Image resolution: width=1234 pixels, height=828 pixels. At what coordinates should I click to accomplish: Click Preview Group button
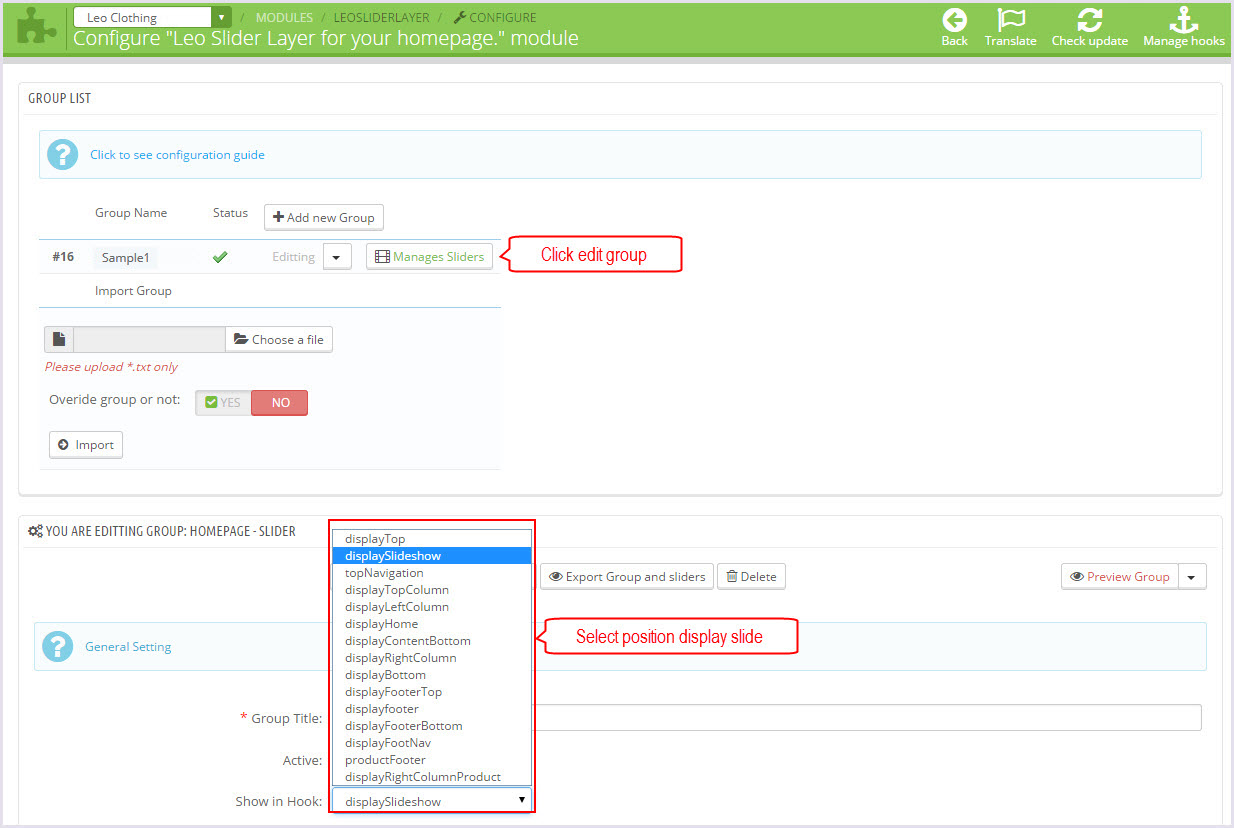click(x=1120, y=577)
